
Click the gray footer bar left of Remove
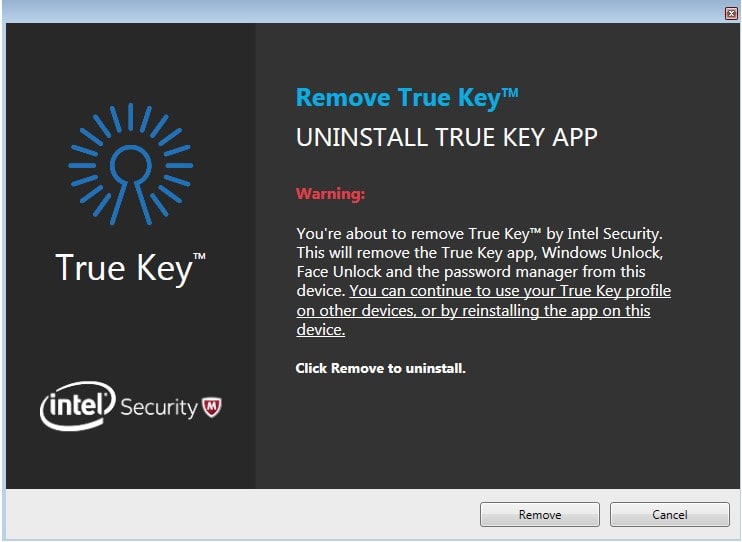click(242, 515)
